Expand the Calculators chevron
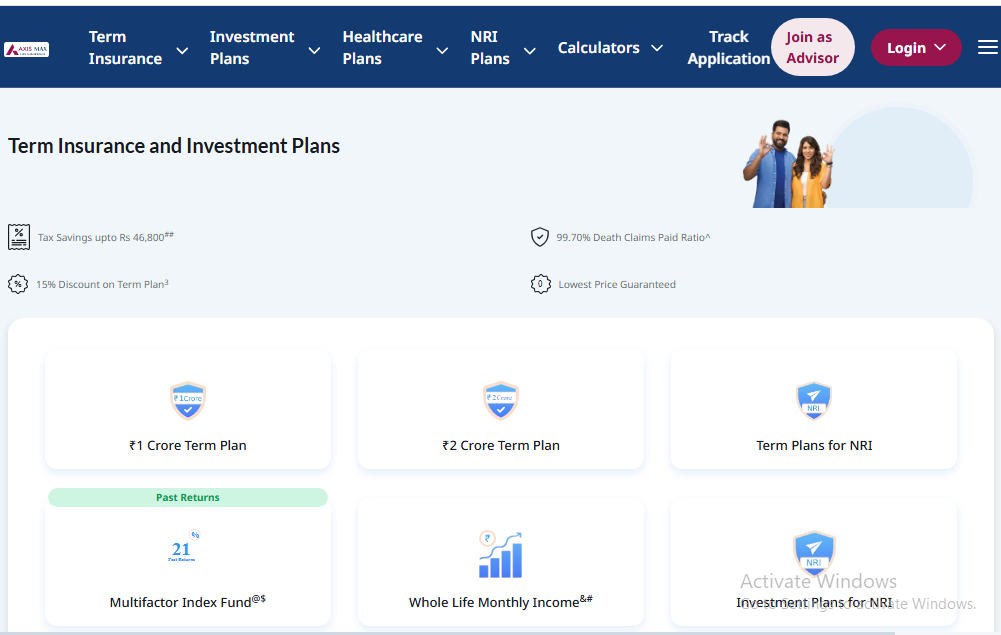Screen dimensions: 1001x635 657,48
